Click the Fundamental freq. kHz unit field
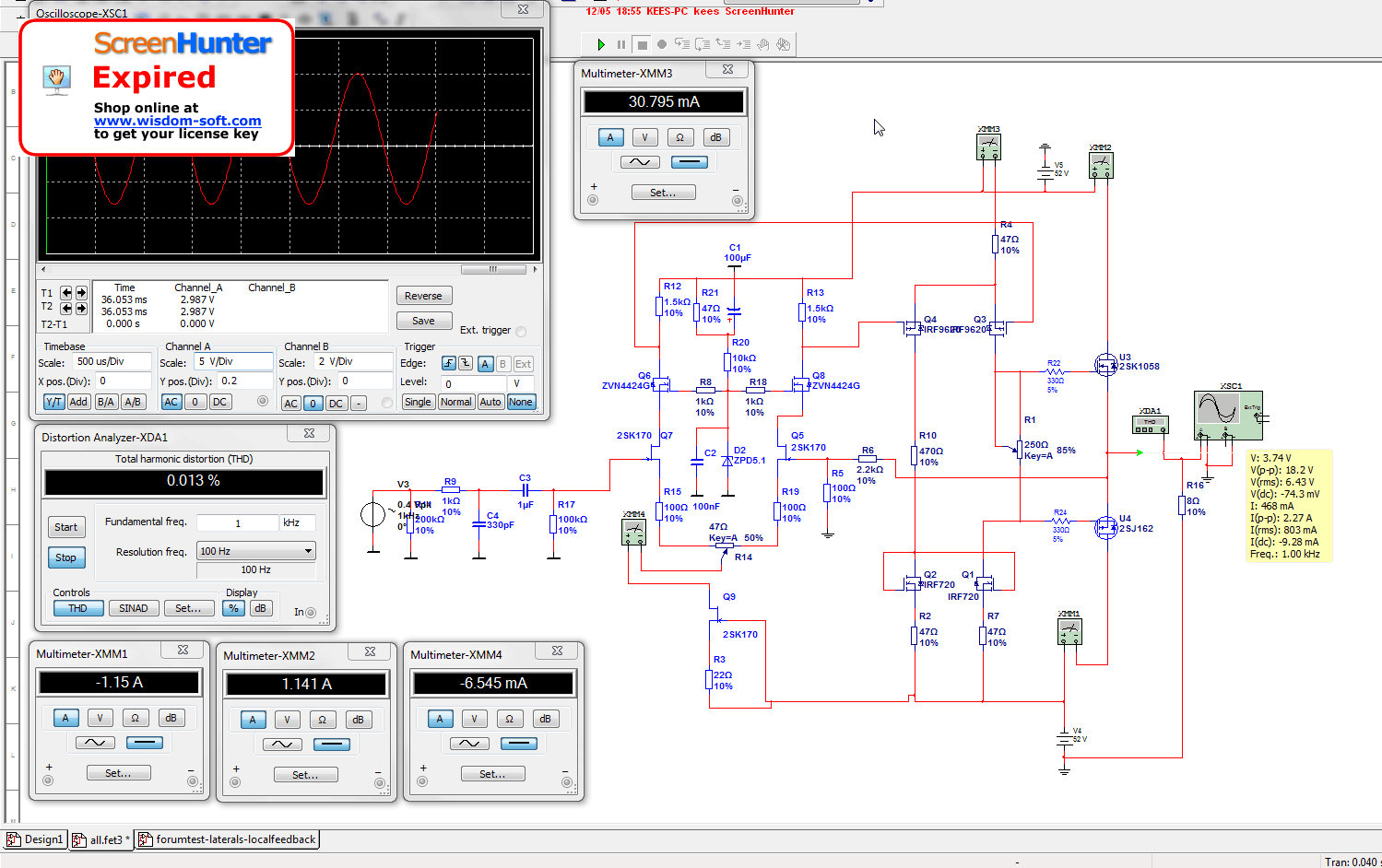Viewport: 1382px width, 868px height. pyautogui.click(x=298, y=522)
